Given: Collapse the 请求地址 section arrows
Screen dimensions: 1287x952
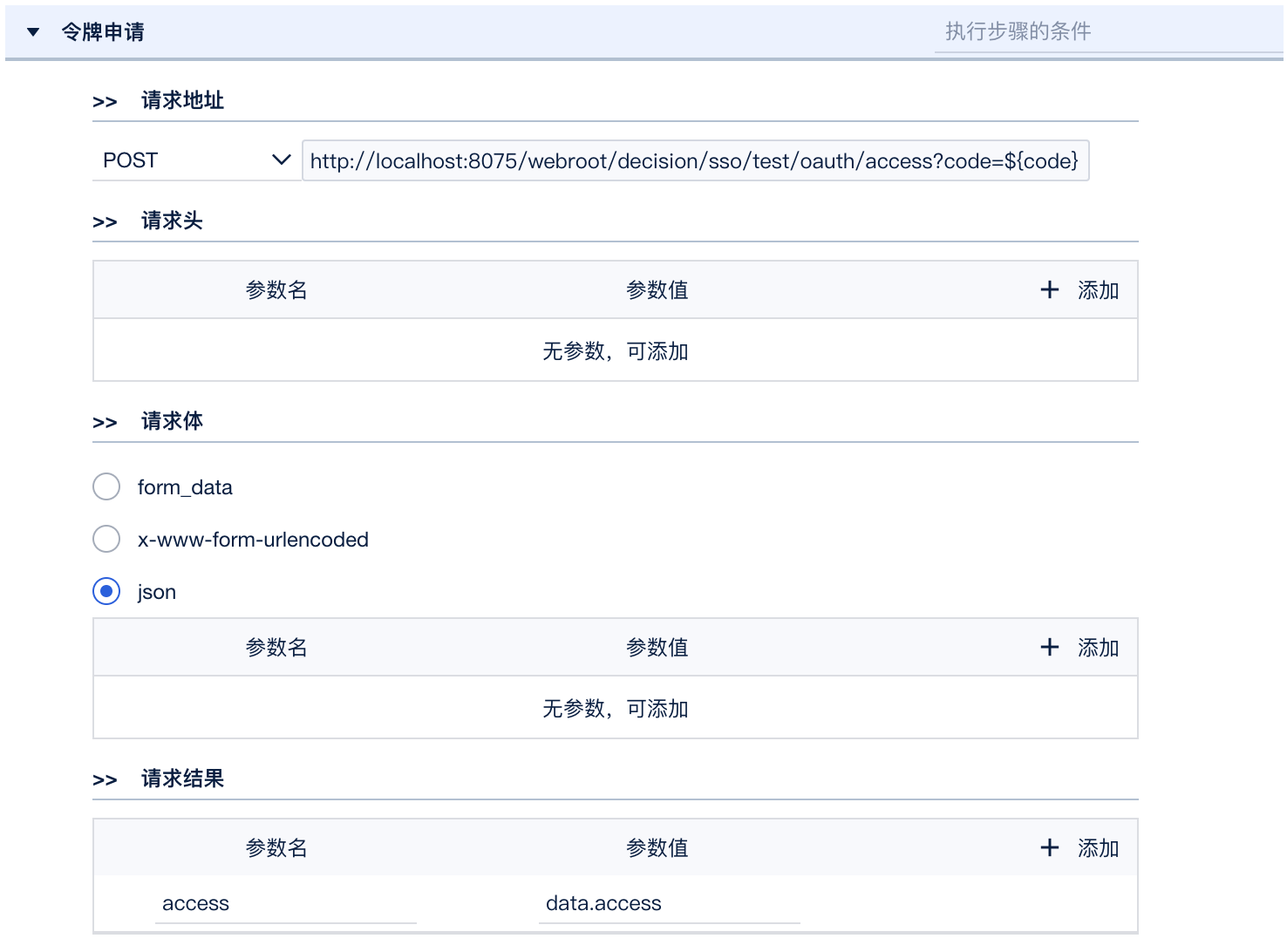Looking at the screenshot, I should click(105, 102).
